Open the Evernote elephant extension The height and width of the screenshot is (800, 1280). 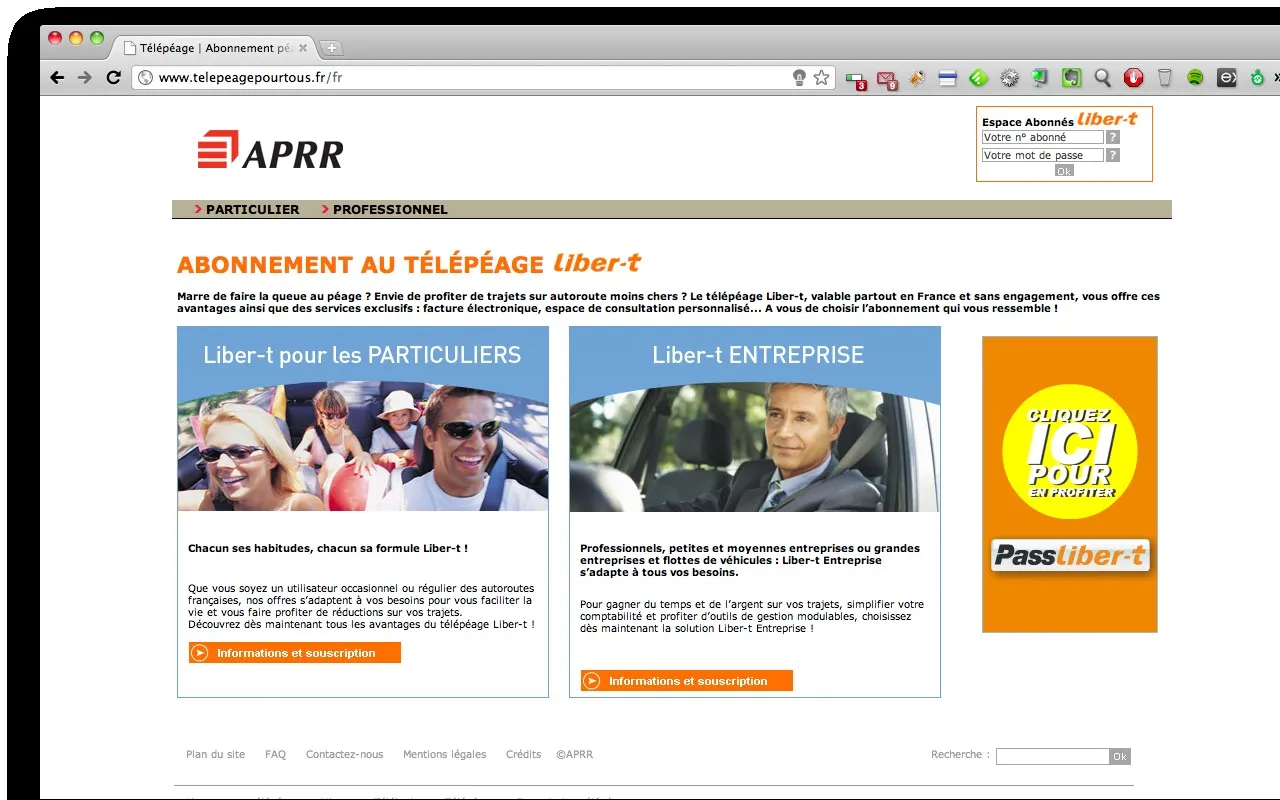(1071, 78)
